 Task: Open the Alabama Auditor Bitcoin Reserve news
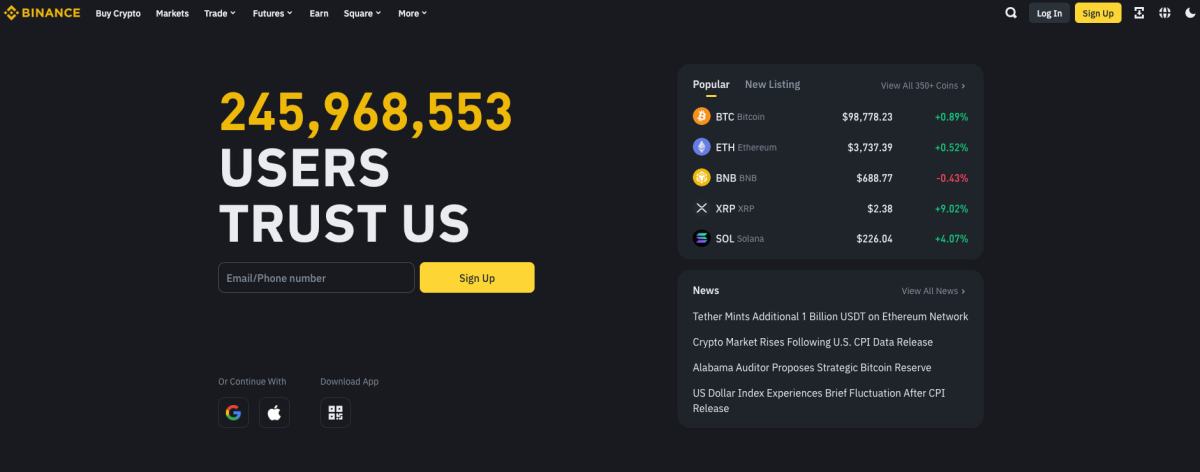812,368
